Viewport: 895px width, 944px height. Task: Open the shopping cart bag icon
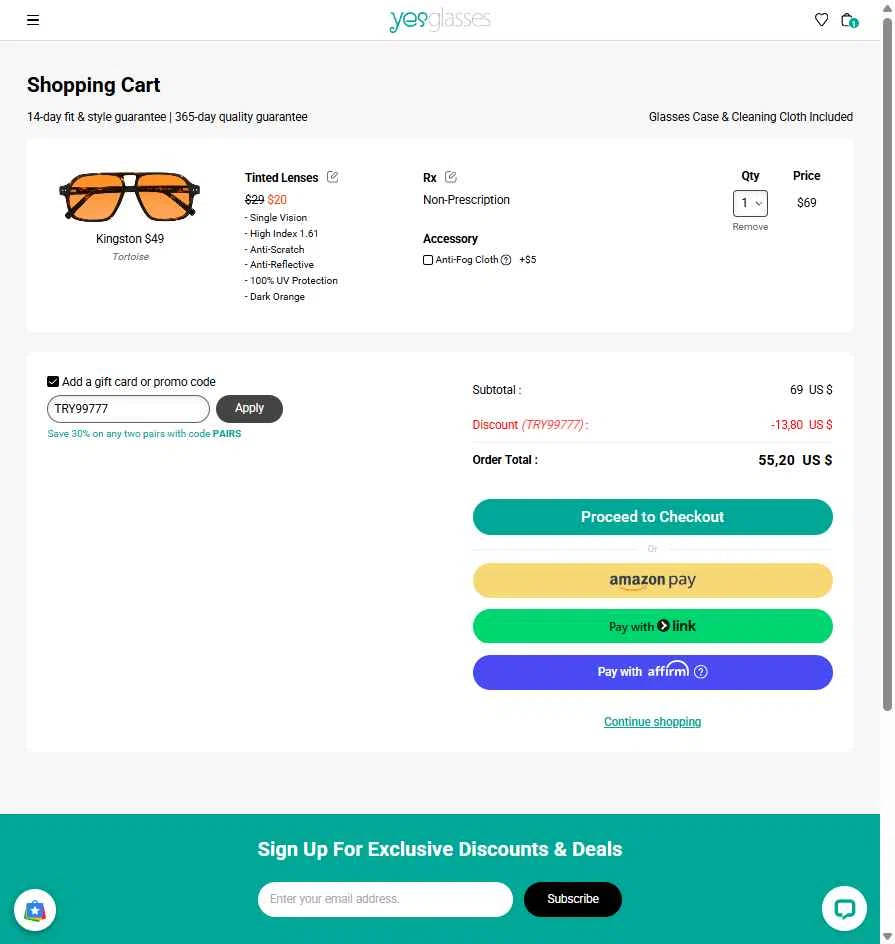tap(848, 20)
